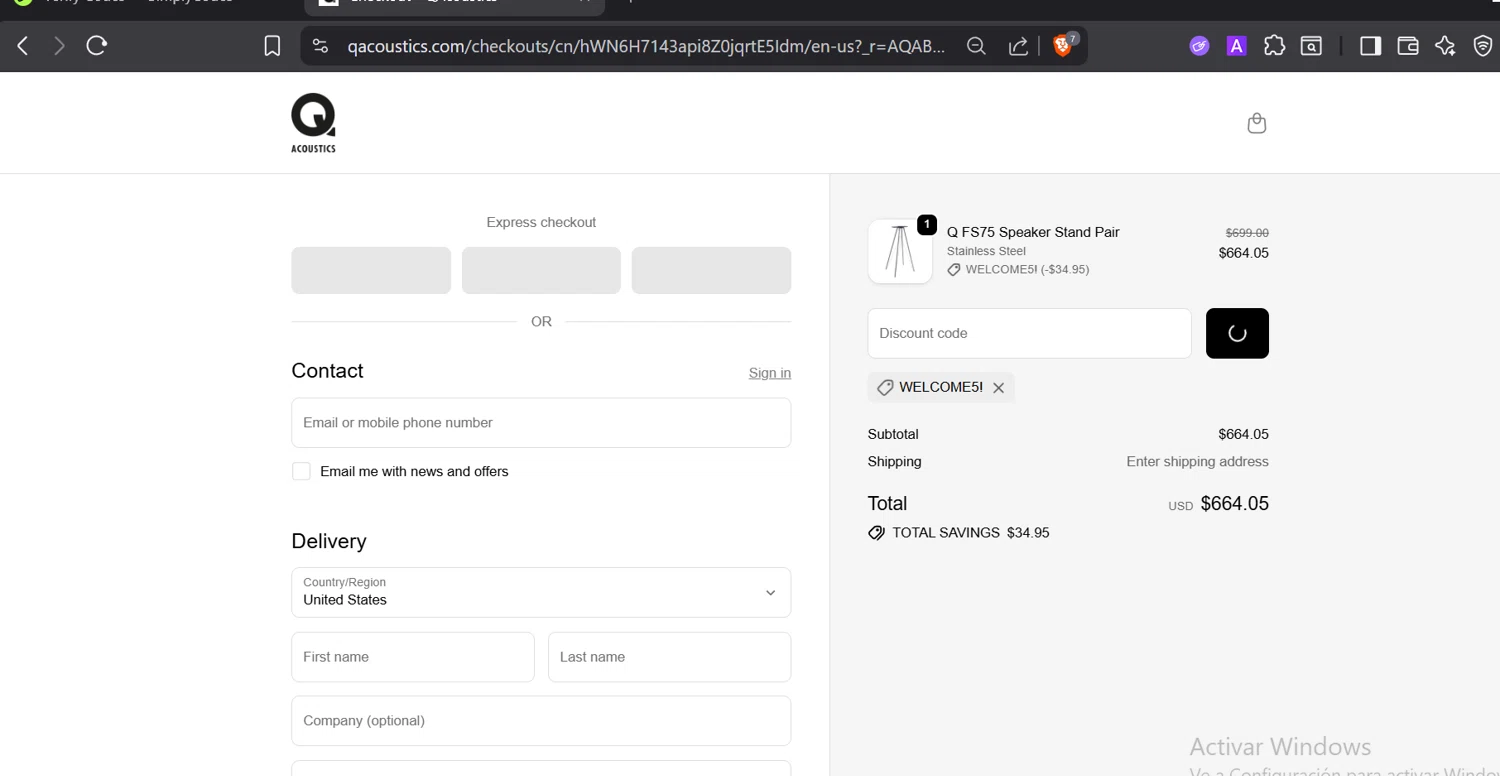Image resolution: width=1500 pixels, height=776 pixels.
Task: Click the First name field
Action: click(x=413, y=657)
